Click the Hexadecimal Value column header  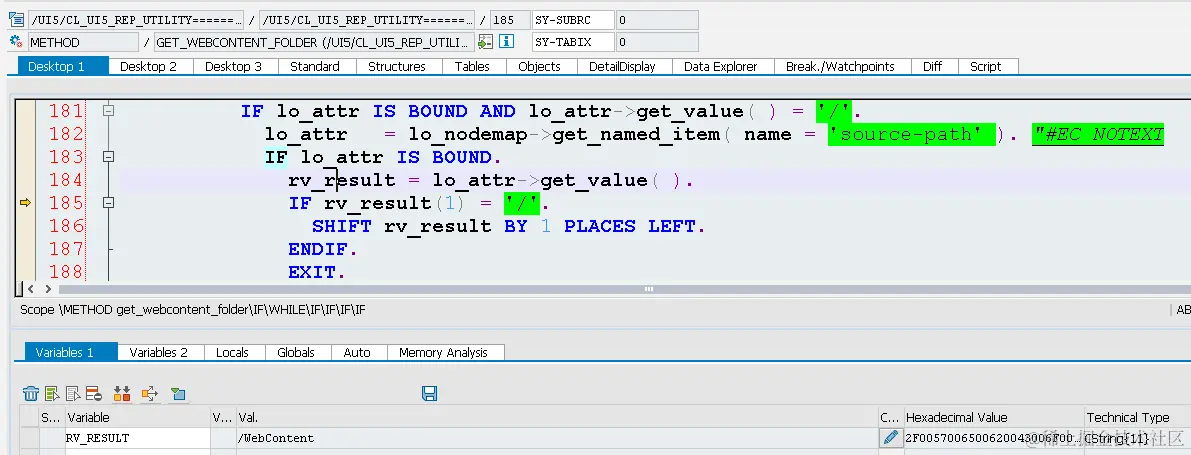994,417
